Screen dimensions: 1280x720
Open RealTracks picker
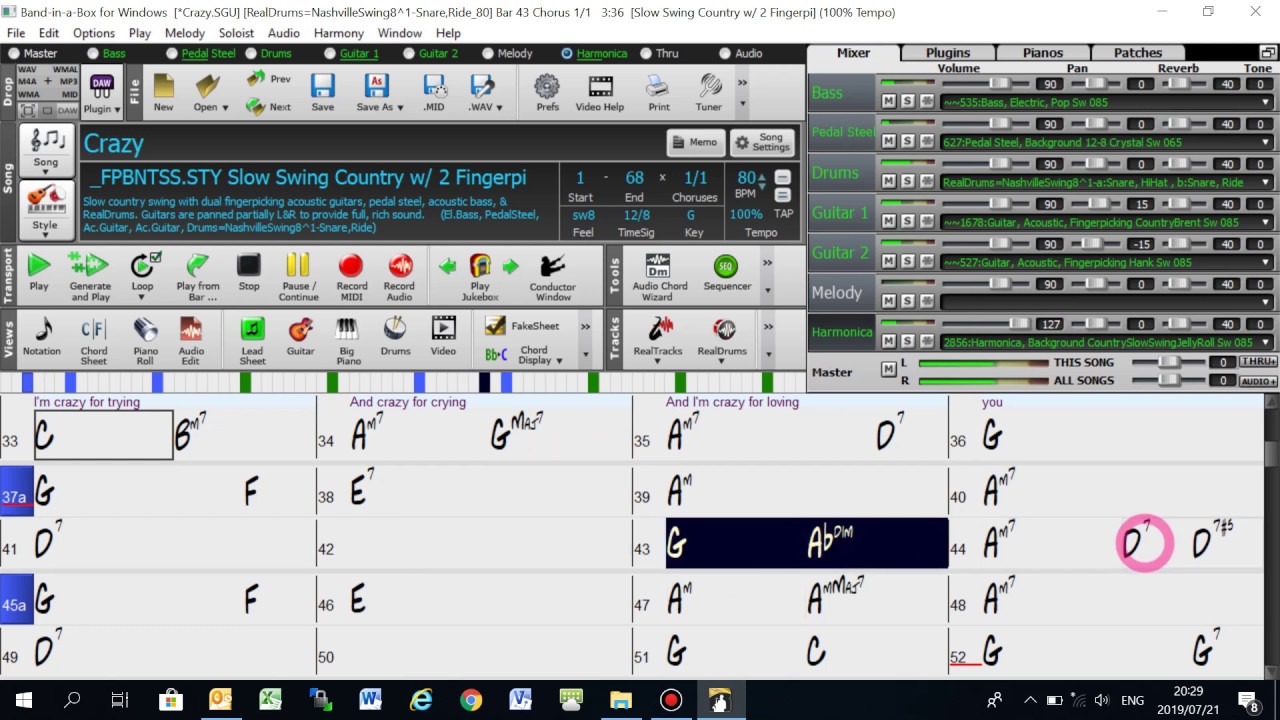coord(658,338)
